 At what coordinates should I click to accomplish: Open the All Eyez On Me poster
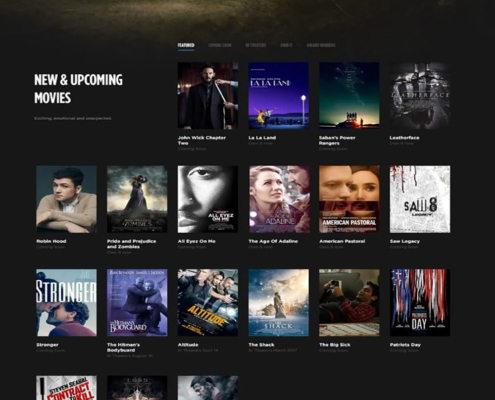[x=208, y=199]
